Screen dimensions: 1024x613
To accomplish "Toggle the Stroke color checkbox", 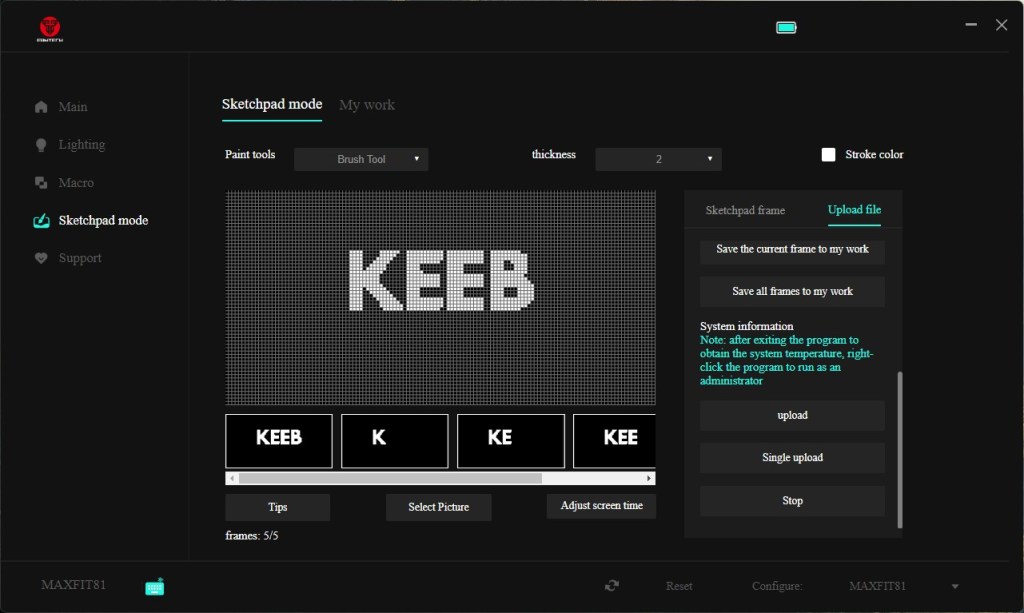I will 828,154.
